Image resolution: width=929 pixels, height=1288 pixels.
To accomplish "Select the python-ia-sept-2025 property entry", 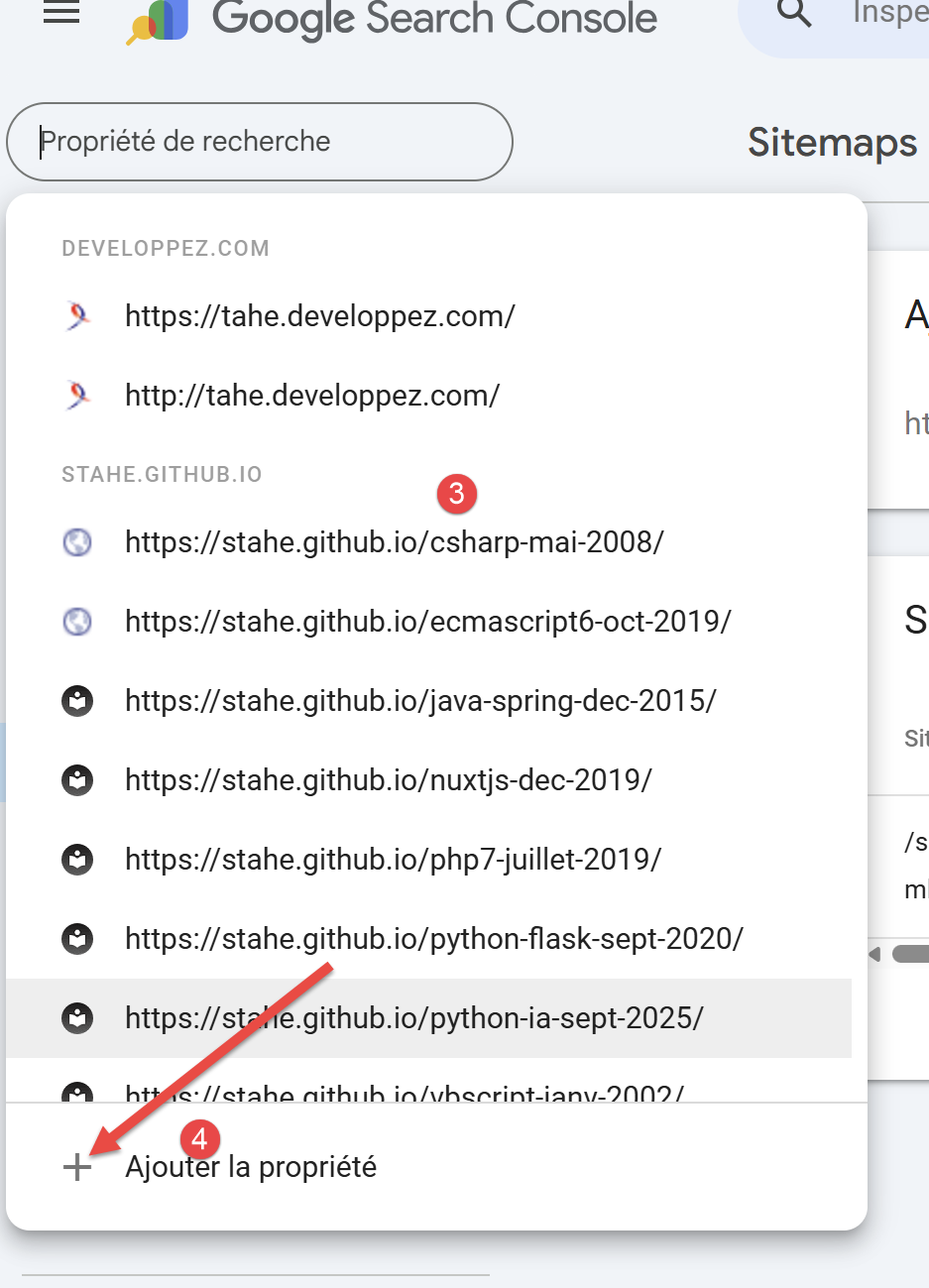I will 413,1018.
